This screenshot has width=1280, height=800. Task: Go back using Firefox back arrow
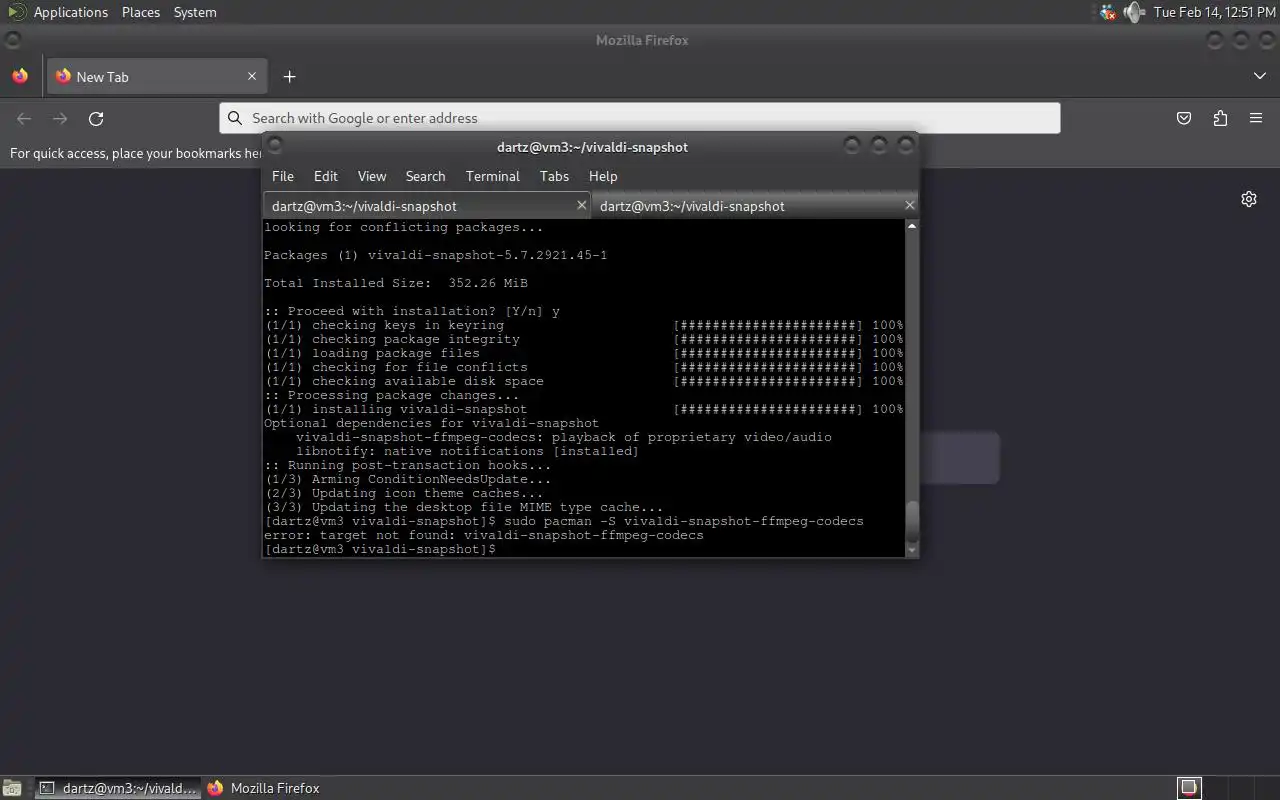pos(24,118)
